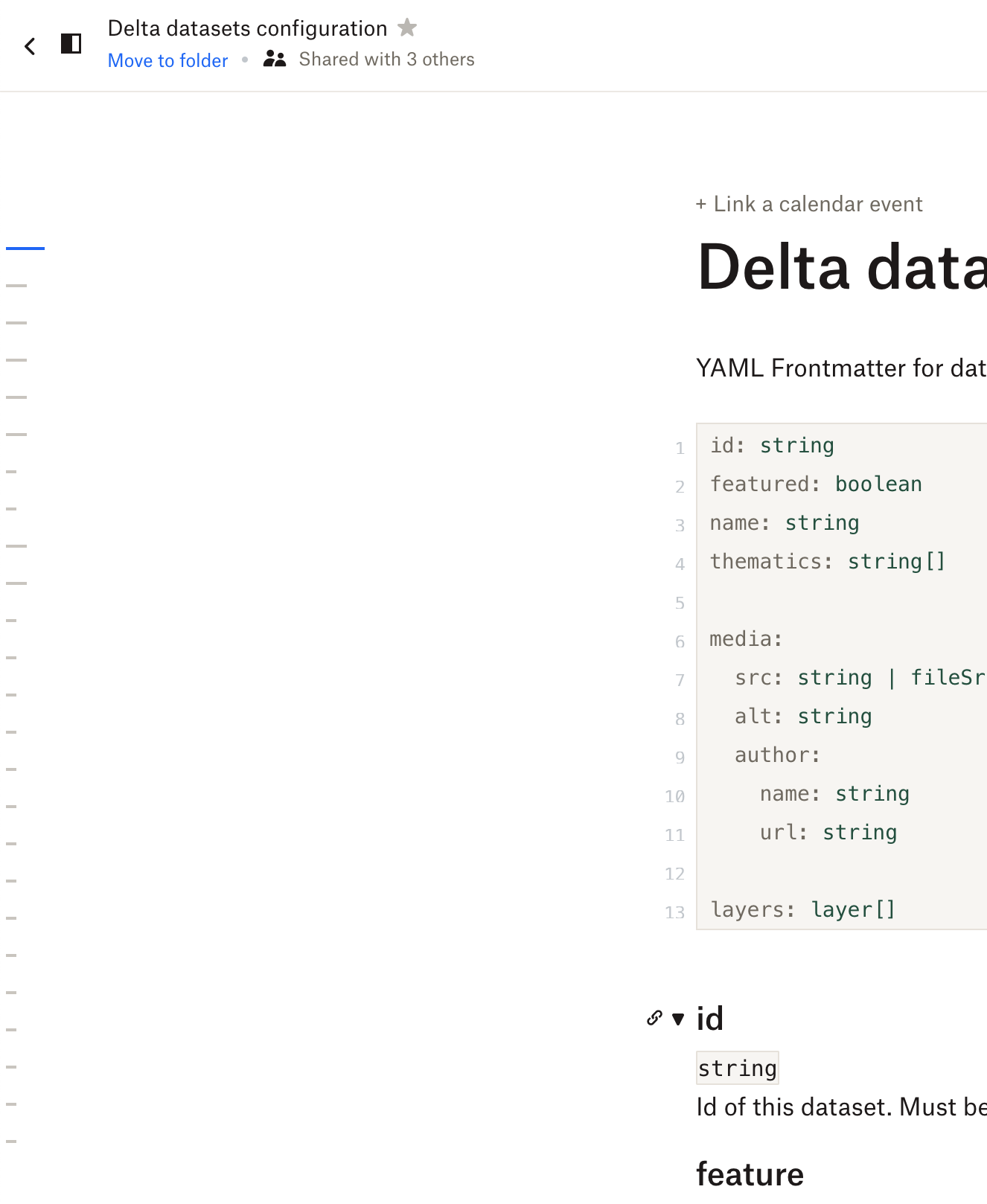Click the document title Delta datasets configuration
This screenshot has height=1204, width=987.
[248, 28]
